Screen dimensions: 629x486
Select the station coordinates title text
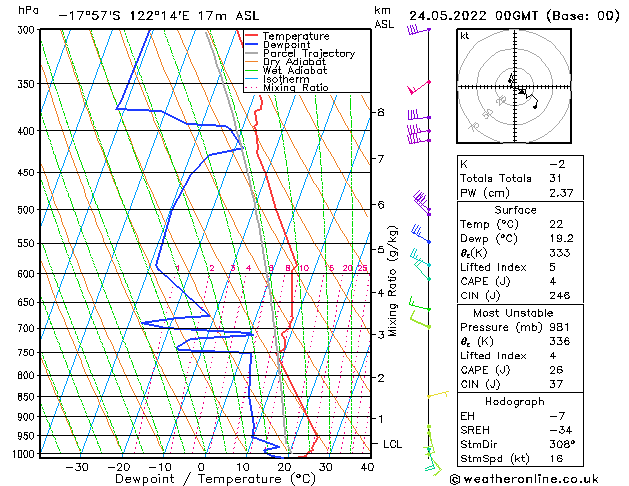[x=159, y=16]
